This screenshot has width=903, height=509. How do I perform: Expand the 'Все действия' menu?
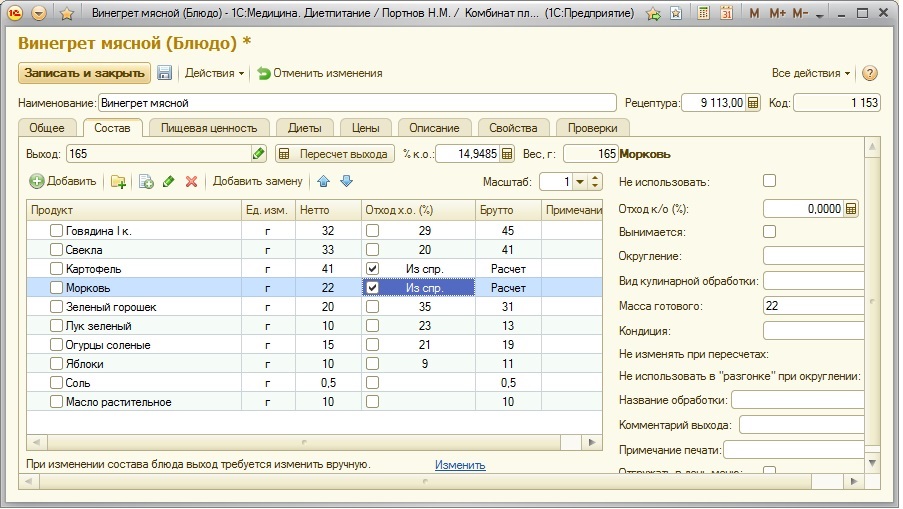811,73
